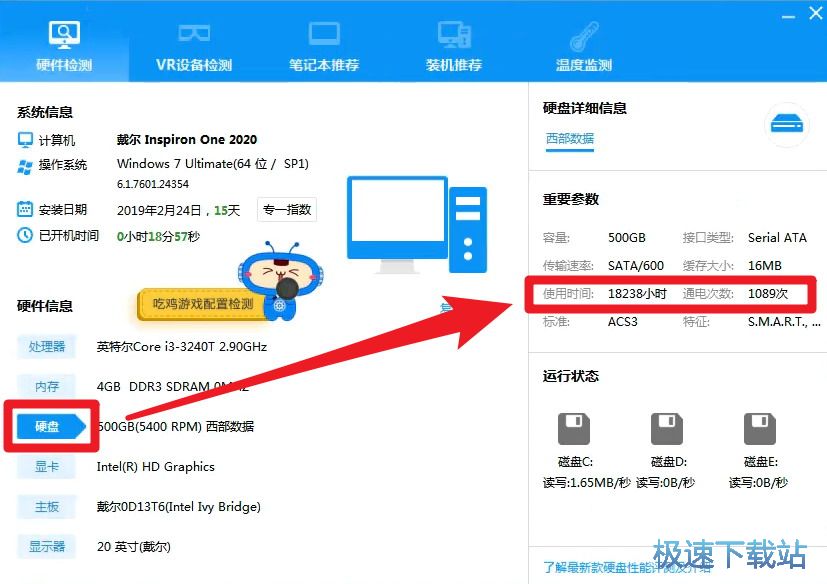
Task: Click 英特尔Core i3-3240T 2.90GHz text
Action: point(181,347)
